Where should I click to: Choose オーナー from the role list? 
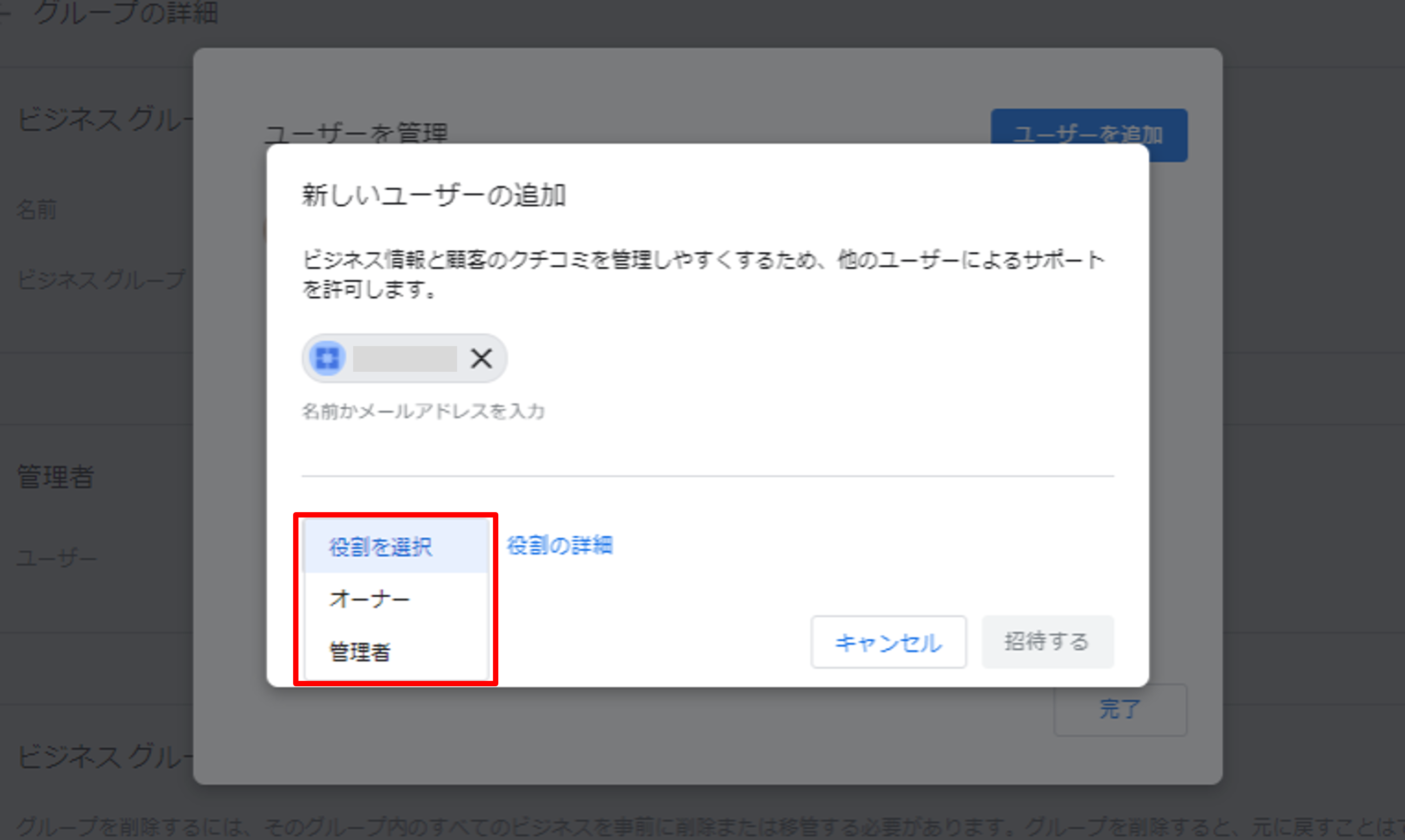396,599
